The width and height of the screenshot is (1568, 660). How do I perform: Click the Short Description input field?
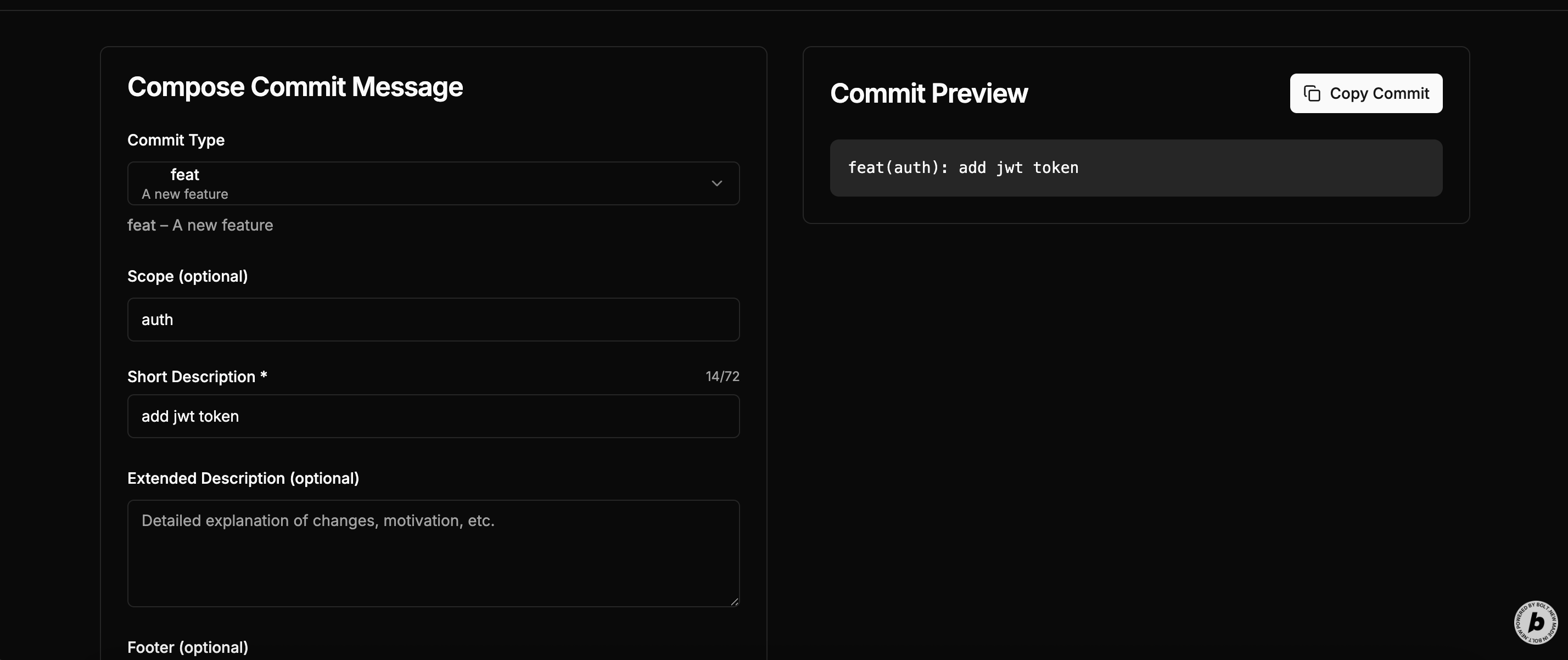(433, 416)
